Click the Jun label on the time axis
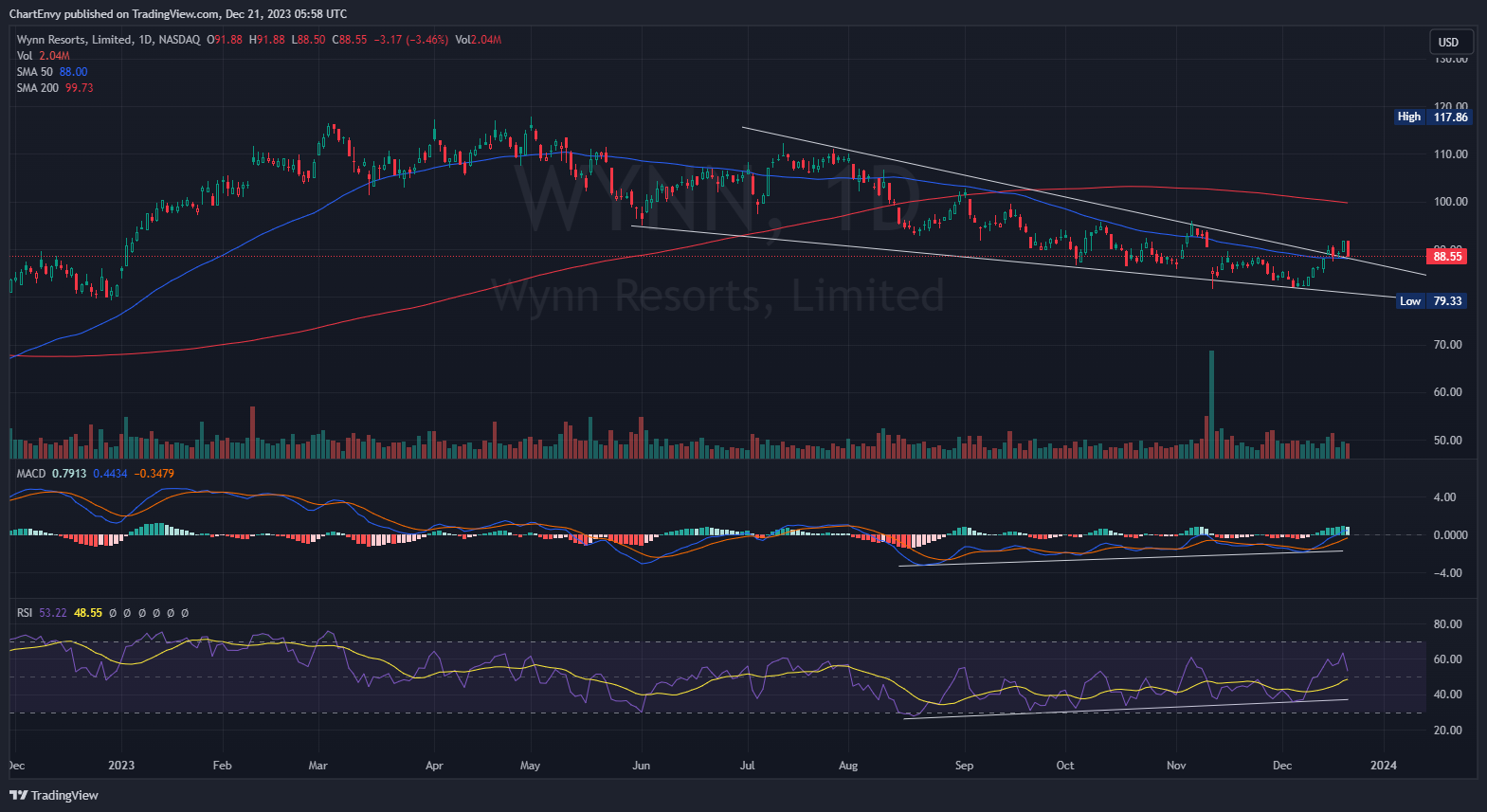The height and width of the screenshot is (812, 1487). (x=642, y=766)
